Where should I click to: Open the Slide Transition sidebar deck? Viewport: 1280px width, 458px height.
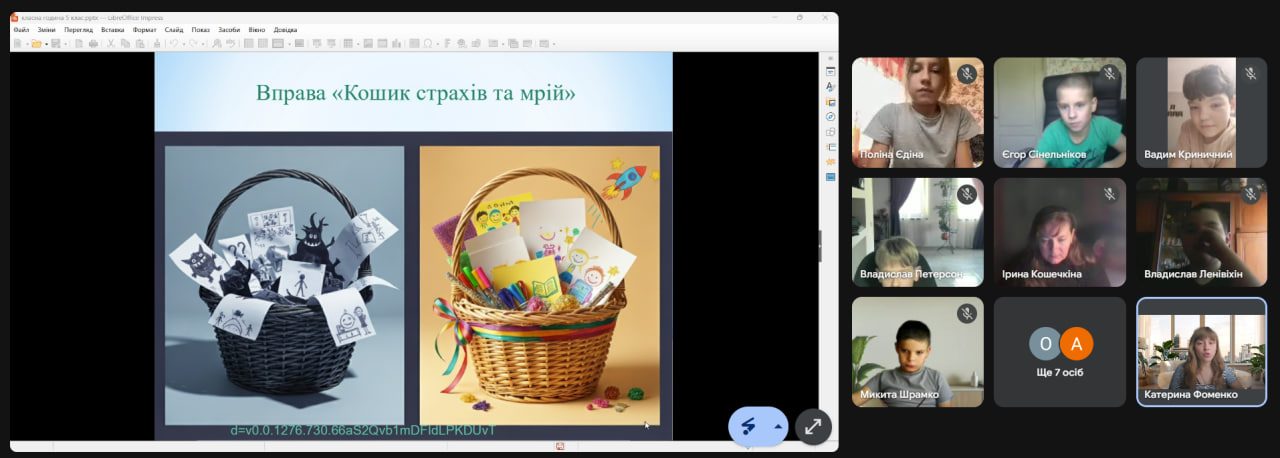point(830,147)
